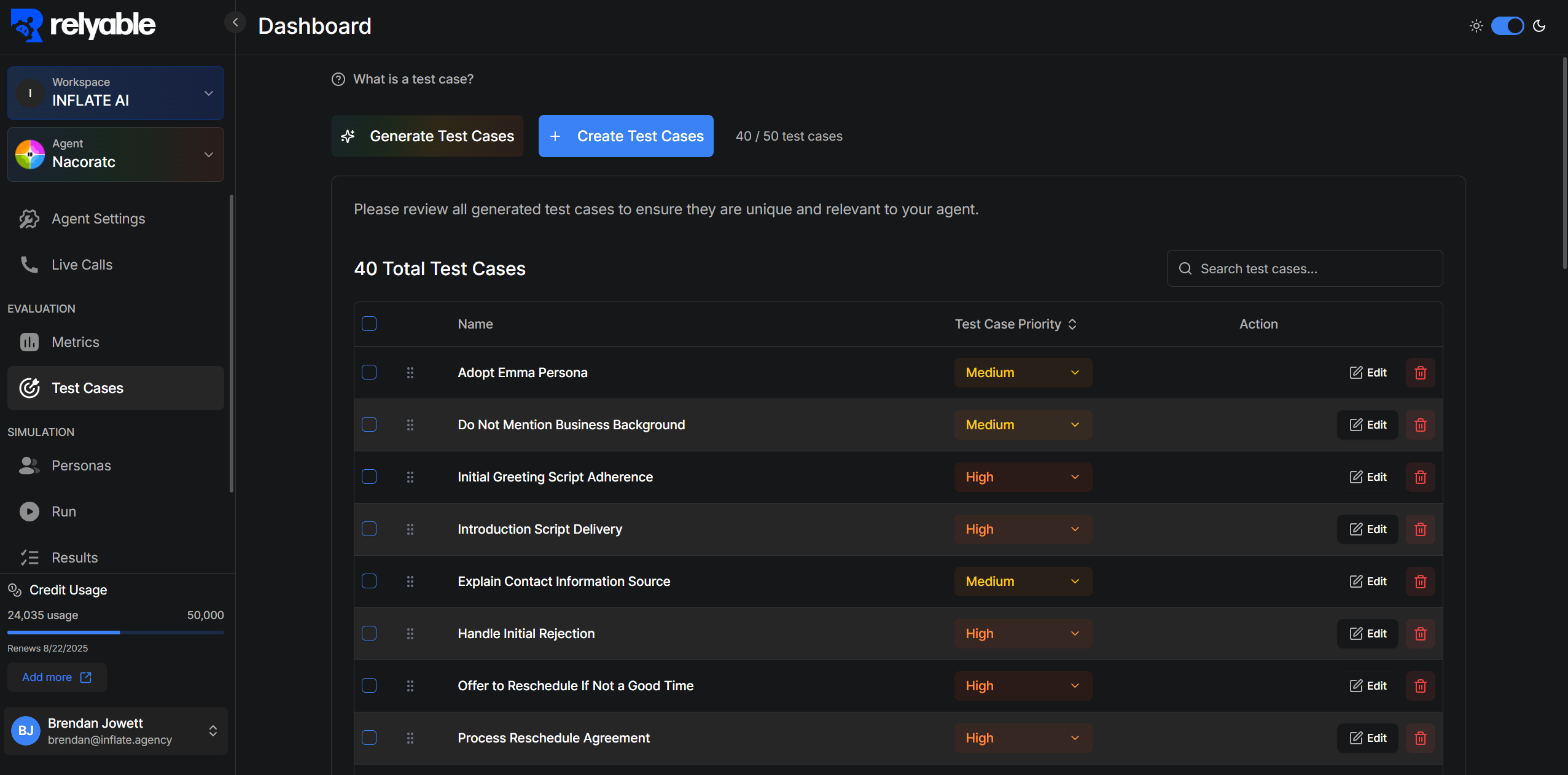Viewport: 1568px width, 775px height.
Task: Edit the Process Reschedule Agreement test case
Action: point(1368,738)
